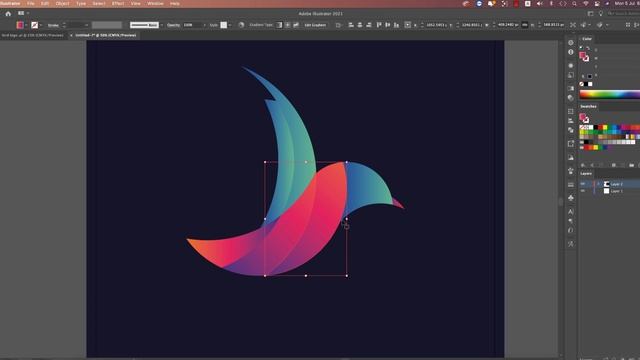Open the Window menu
Image resolution: width=640 pixels, height=360 pixels.
click(x=155, y=3)
